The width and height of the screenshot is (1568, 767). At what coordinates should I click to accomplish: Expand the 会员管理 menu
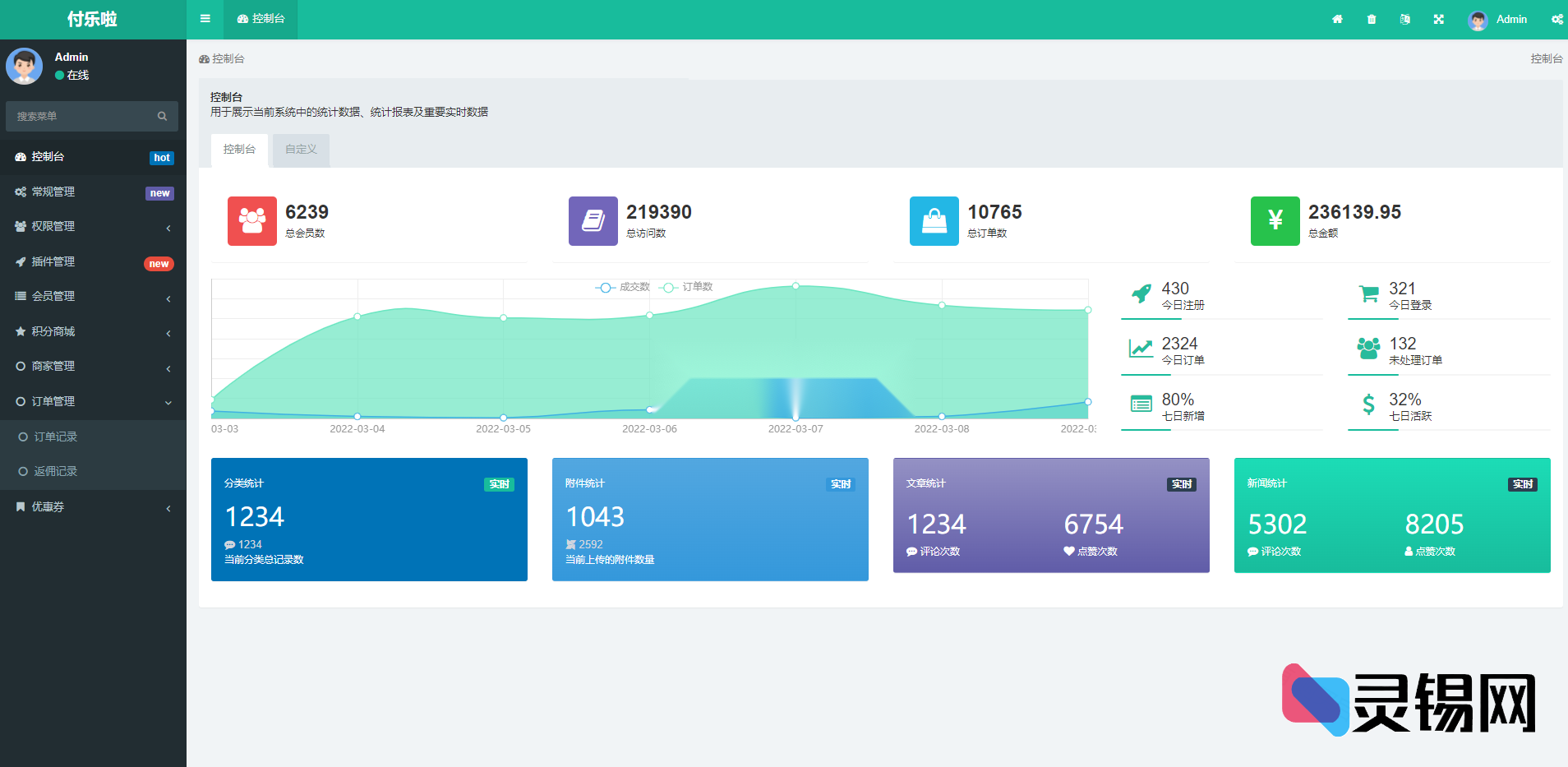[x=93, y=297]
